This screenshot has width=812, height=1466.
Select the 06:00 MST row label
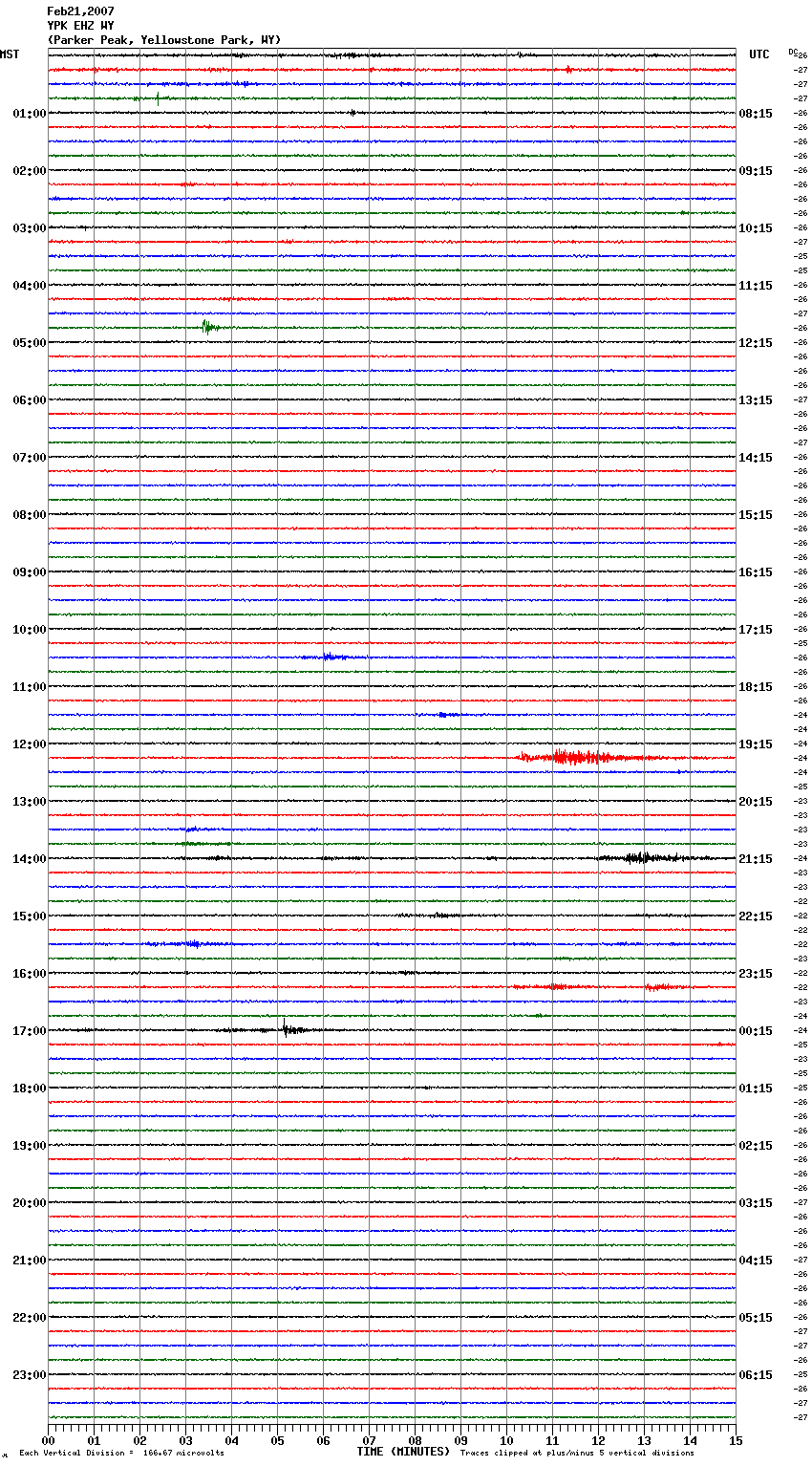29,400
